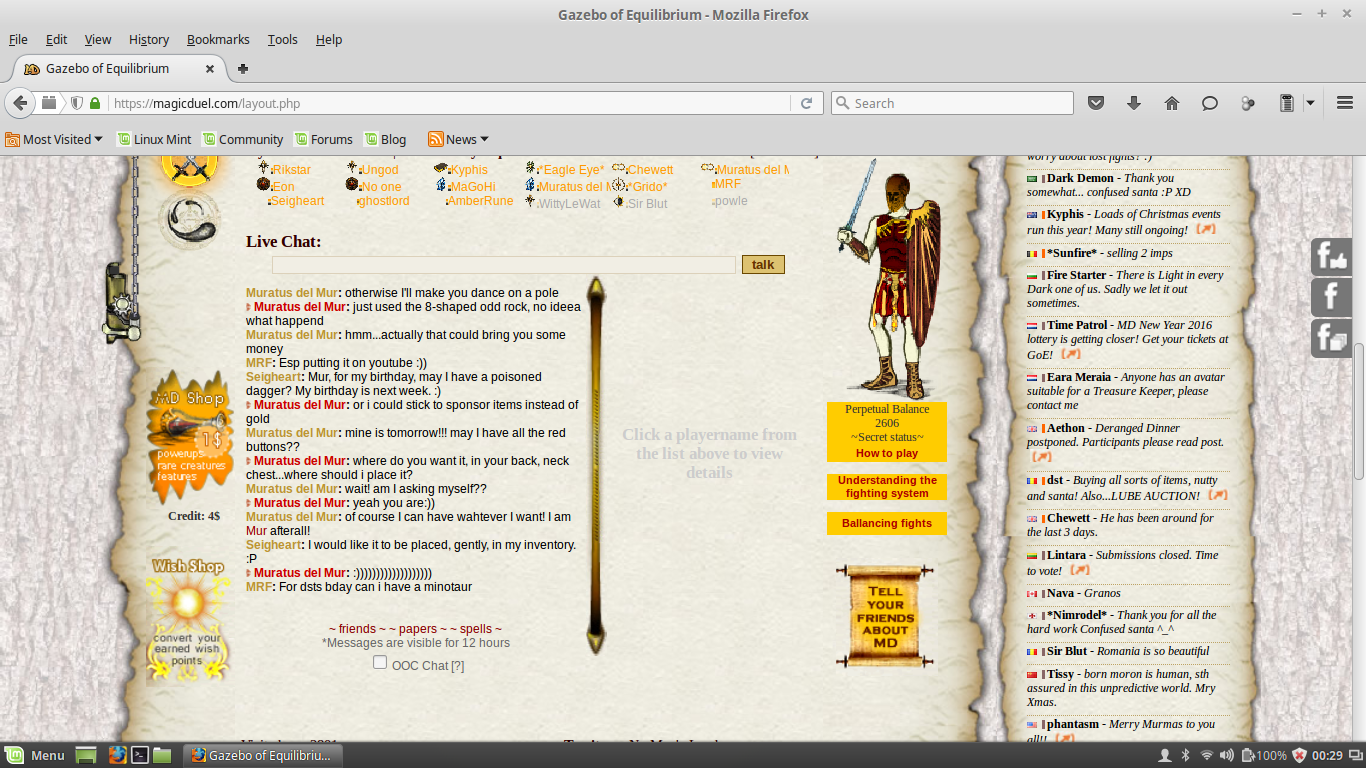Open the History menu
Screen dimensions: 1366x768
pyautogui.click(x=149, y=39)
